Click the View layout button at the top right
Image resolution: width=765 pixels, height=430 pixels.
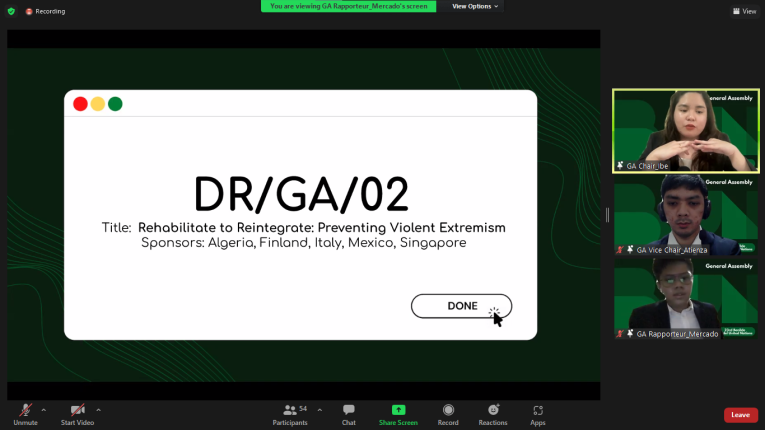[x=745, y=11]
